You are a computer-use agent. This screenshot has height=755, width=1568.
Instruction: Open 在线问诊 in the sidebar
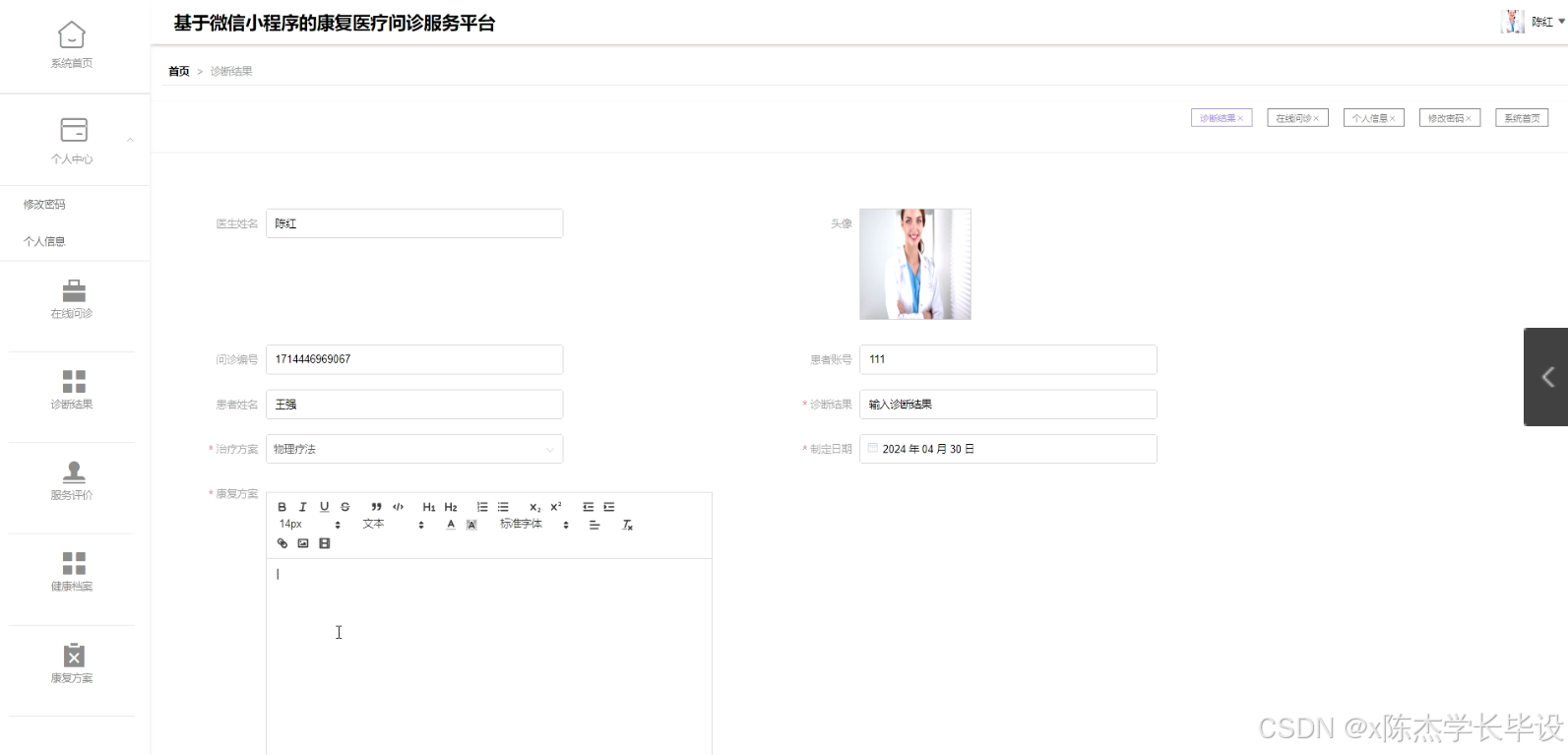point(72,299)
